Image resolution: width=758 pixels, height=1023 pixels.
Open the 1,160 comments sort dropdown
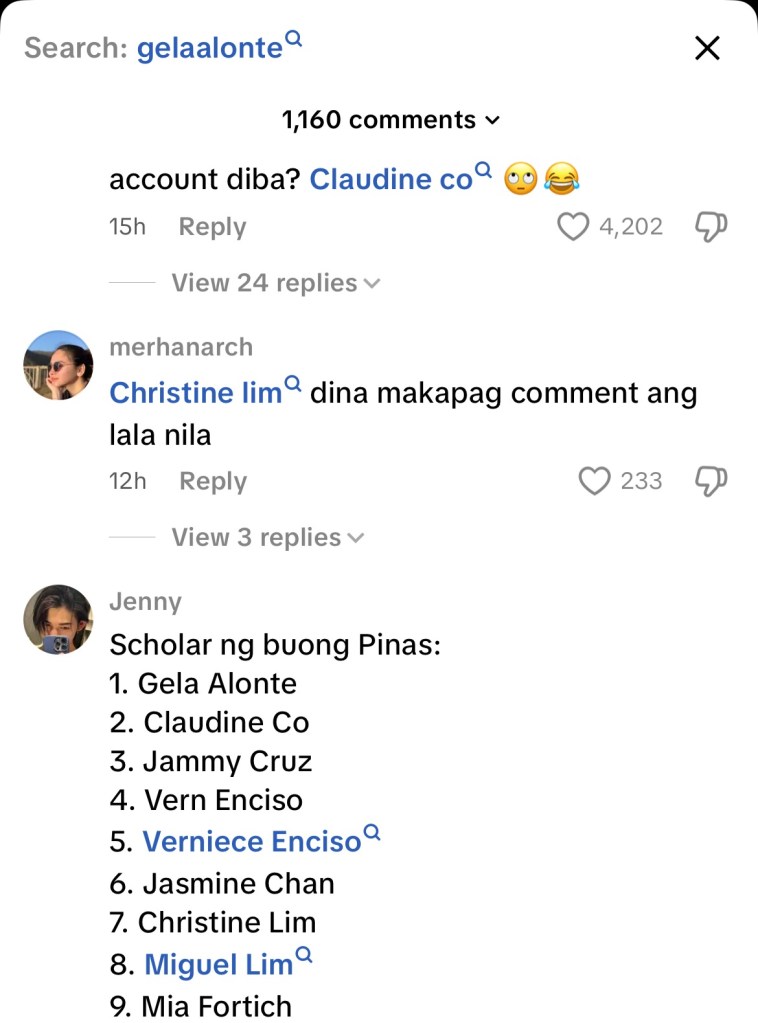tap(390, 120)
